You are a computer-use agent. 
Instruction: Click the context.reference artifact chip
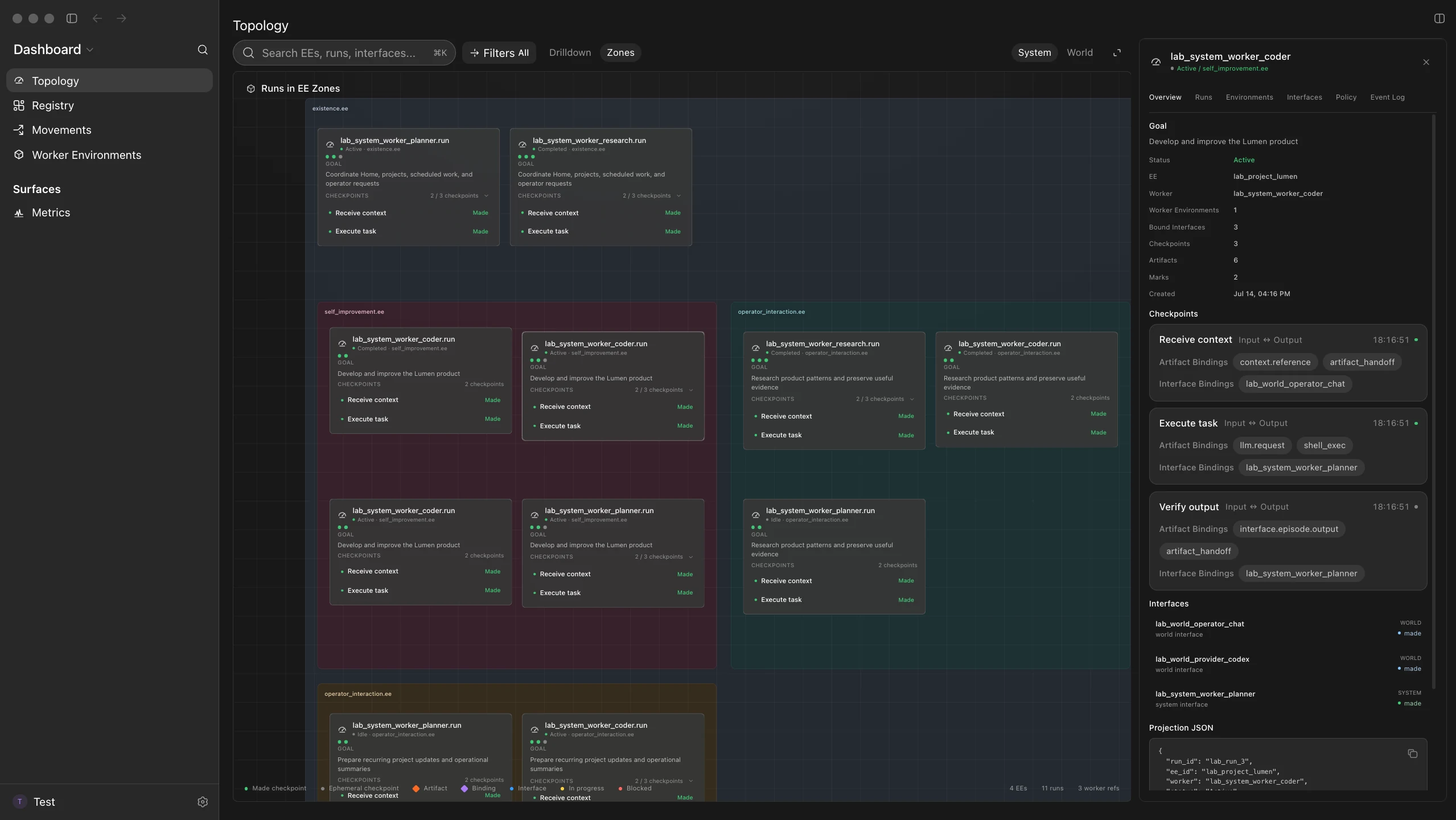point(1275,362)
